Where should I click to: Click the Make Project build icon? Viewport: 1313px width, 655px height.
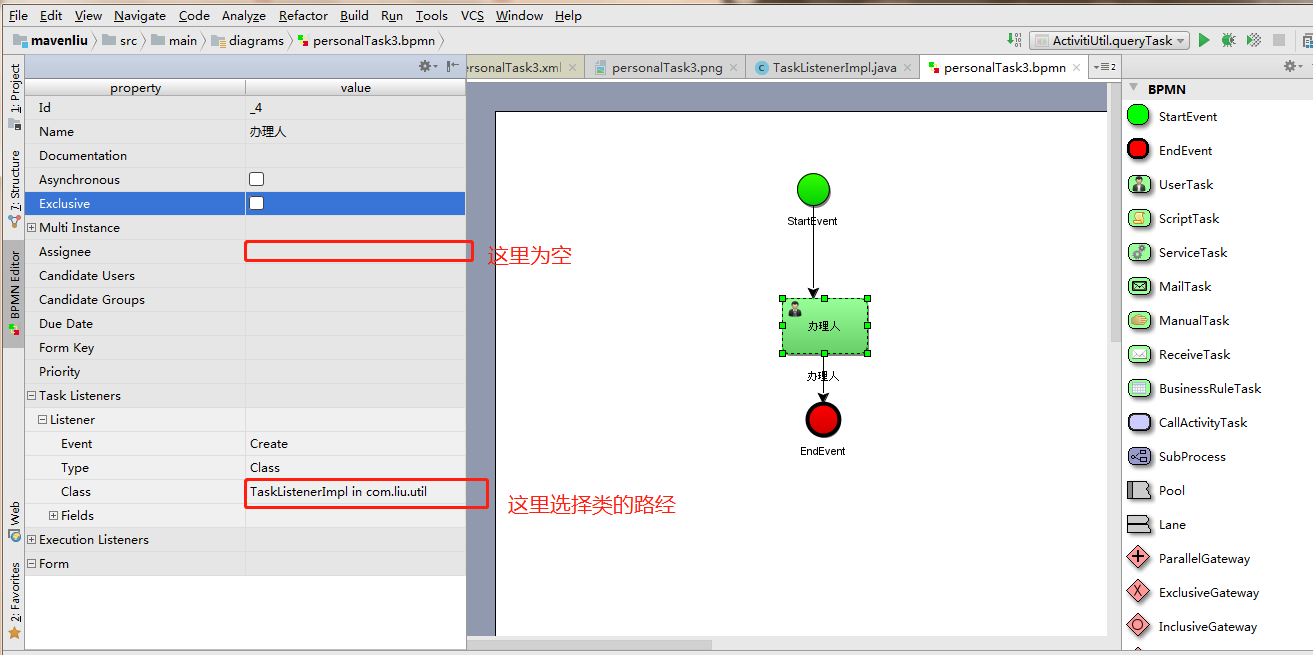(1016, 40)
